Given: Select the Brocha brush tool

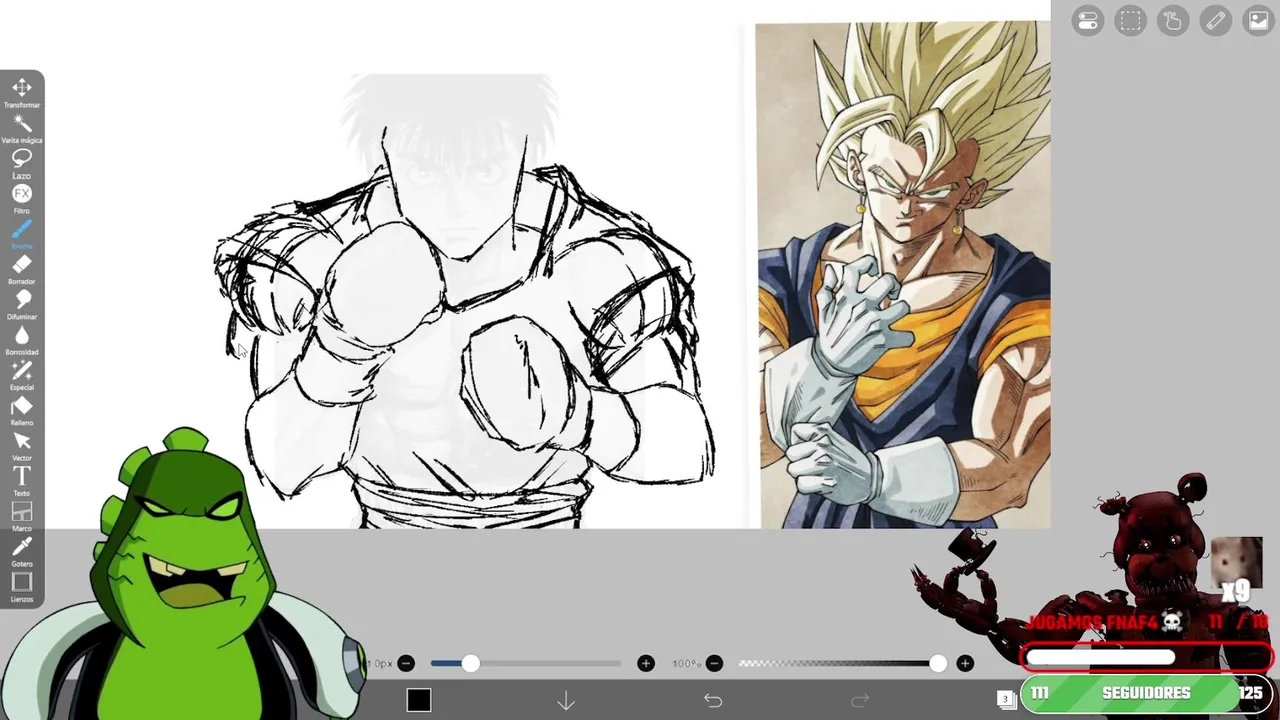Looking at the screenshot, I should pyautogui.click(x=22, y=234).
